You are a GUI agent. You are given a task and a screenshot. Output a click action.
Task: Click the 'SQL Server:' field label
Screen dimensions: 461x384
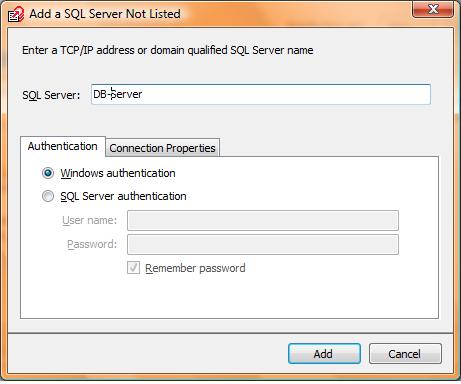point(51,95)
